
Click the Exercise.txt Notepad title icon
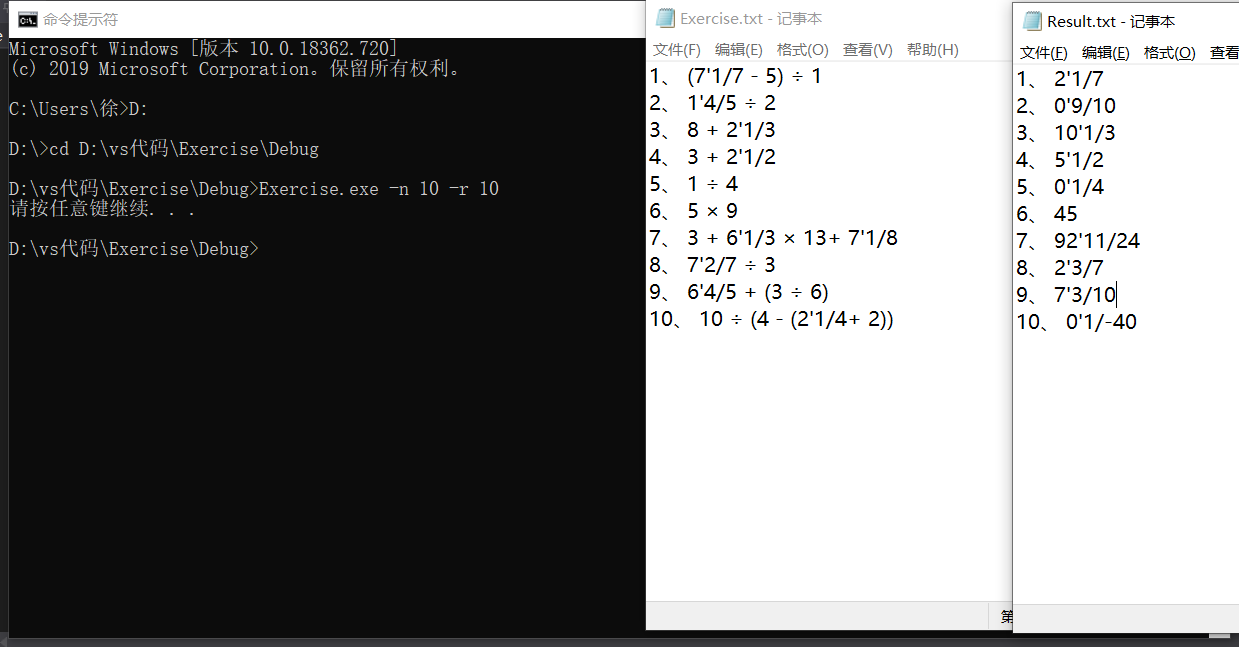(664, 18)
